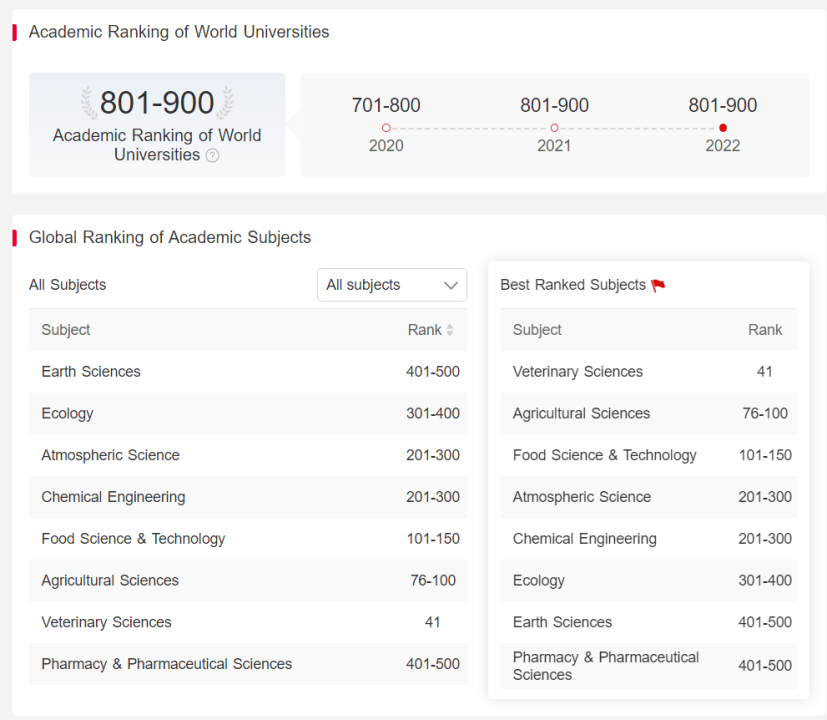Image resolution: width=827 pixels, height=720 pixels.
Task: Select the 2022 timeline point
Action: 723,128
